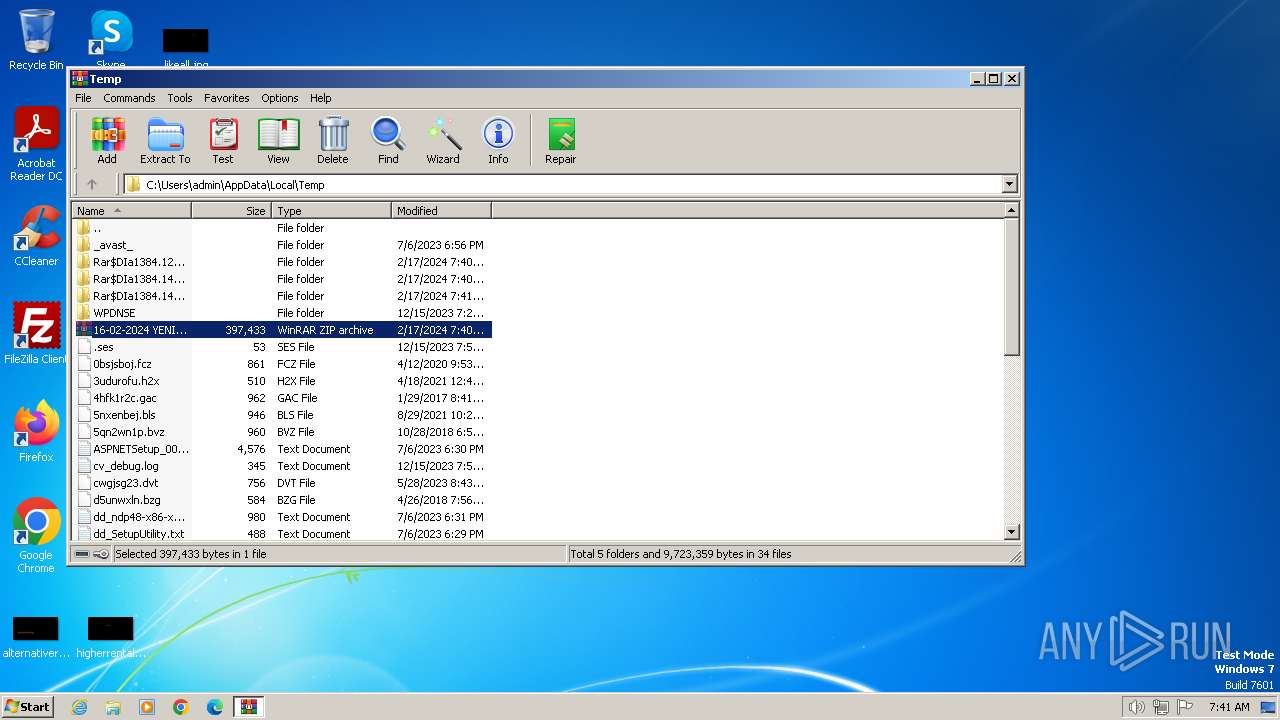Open the alternativer desktop file
Screen dimensions: 1280x720
[36, 637]
